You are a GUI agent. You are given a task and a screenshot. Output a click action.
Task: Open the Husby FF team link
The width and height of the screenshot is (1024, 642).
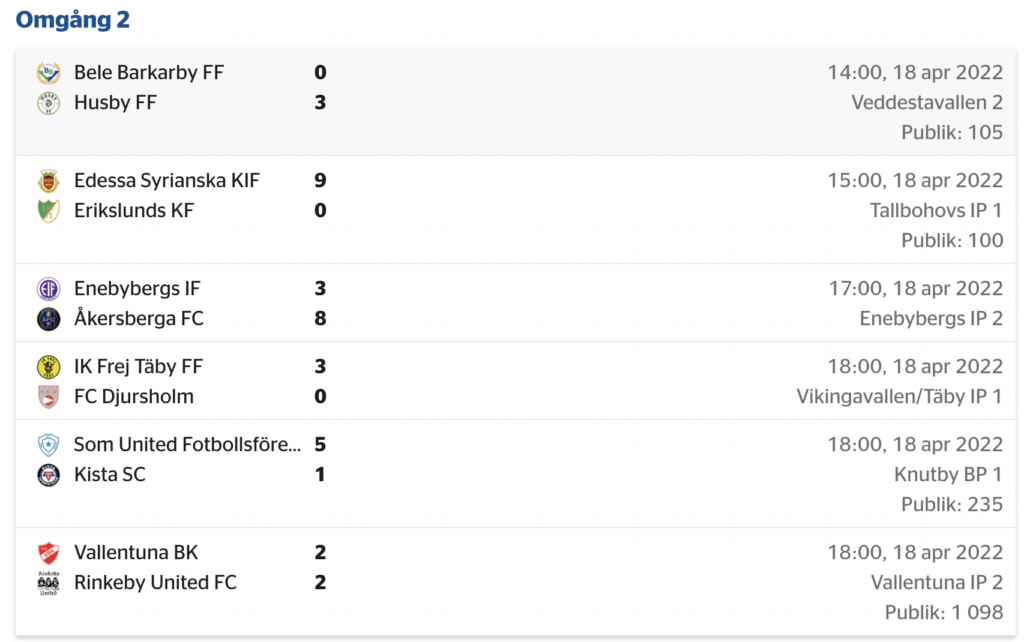point(115,103)
